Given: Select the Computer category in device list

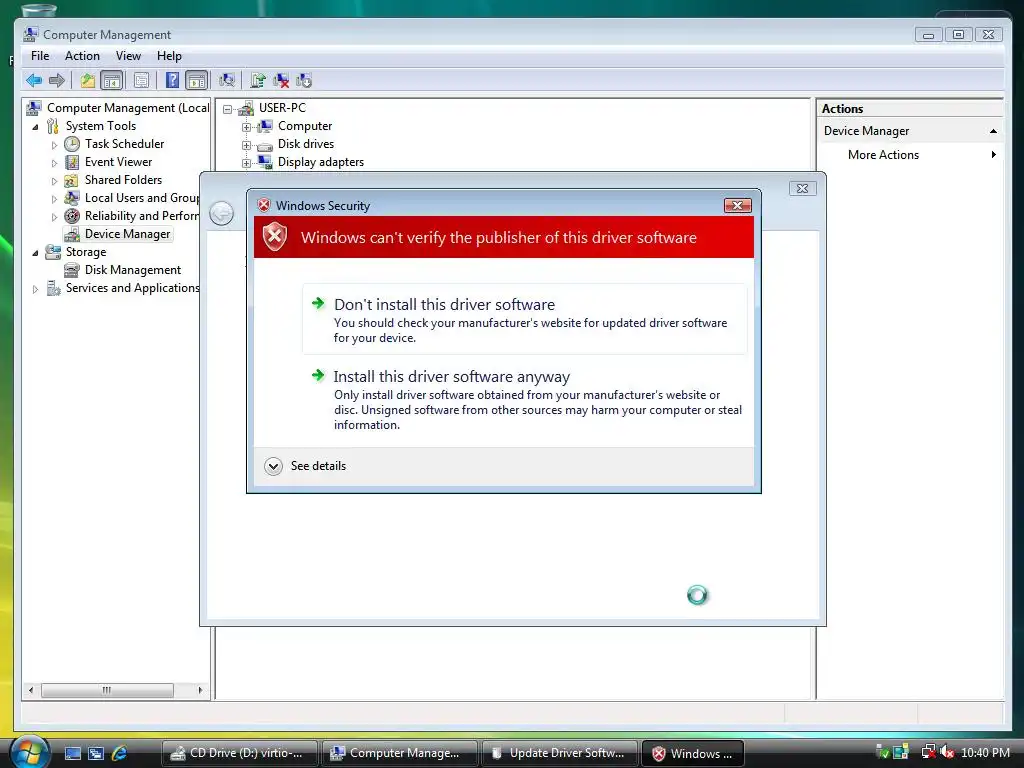Looking at the screenshot, I should point(305,126).
